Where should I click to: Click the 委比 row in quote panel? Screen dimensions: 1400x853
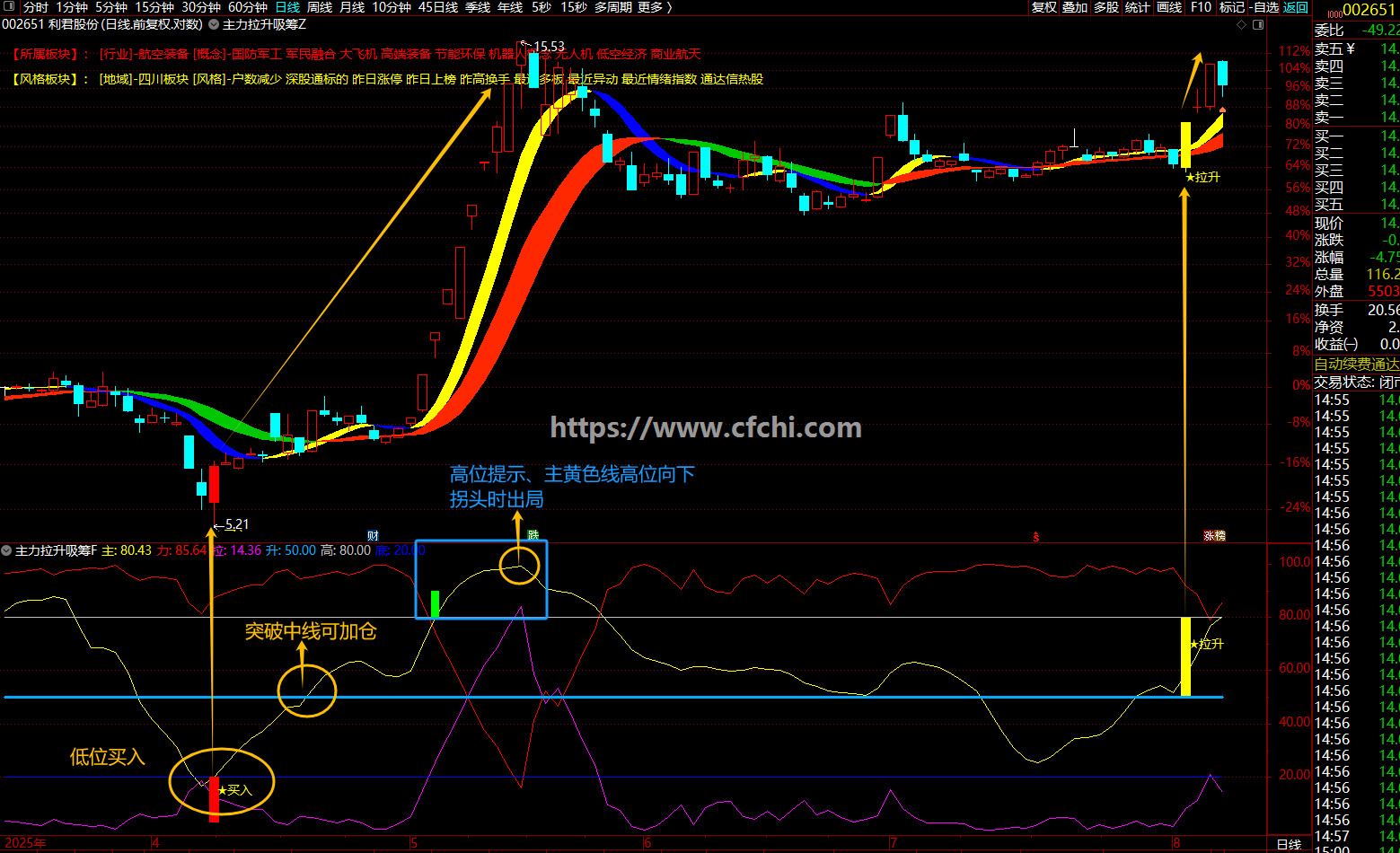pos(1357,31)
